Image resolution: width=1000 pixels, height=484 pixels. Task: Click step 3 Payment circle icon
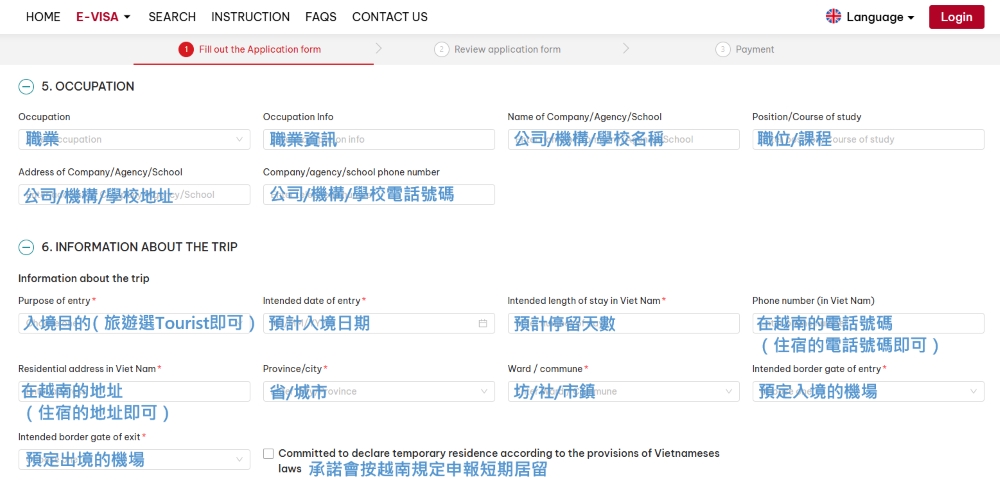click(x=723, y=49)
